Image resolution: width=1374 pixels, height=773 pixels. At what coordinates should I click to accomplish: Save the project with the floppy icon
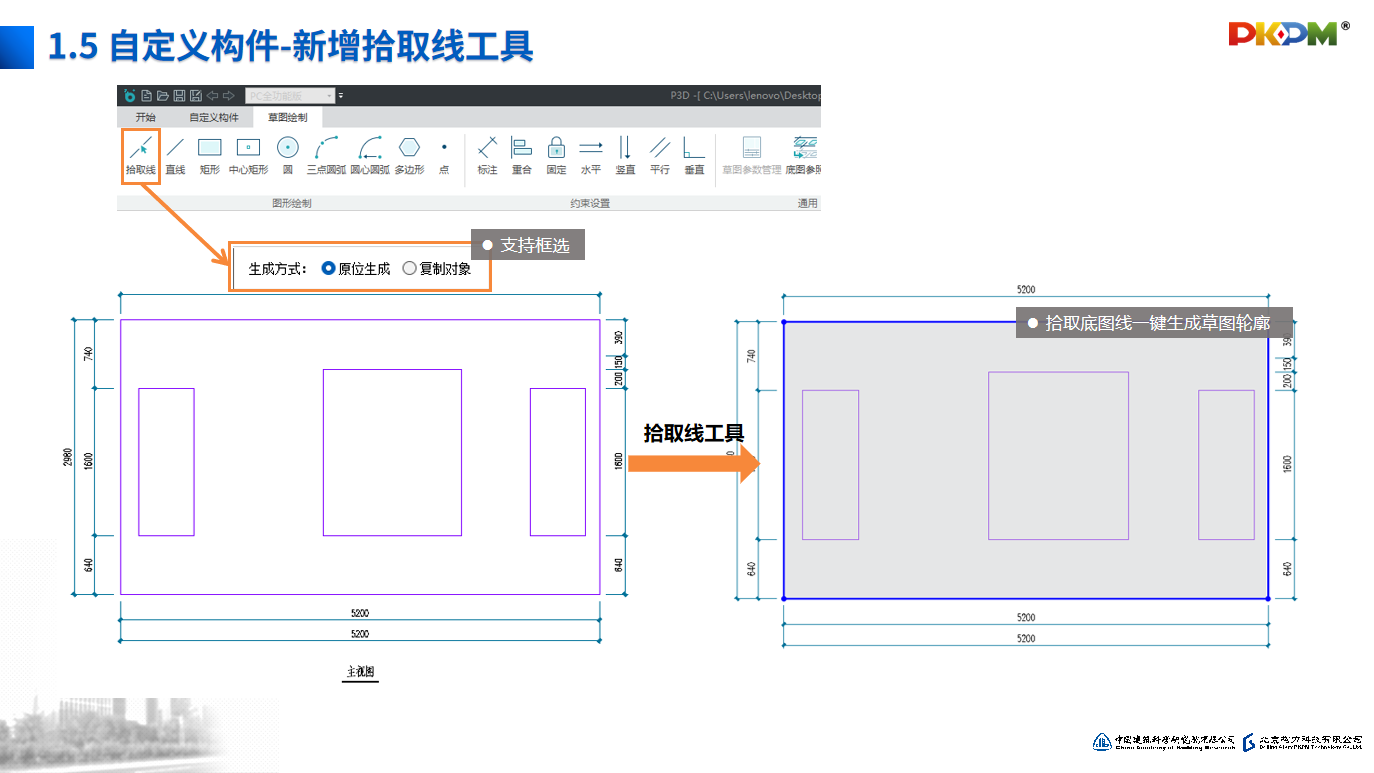(x=179, y=96)
